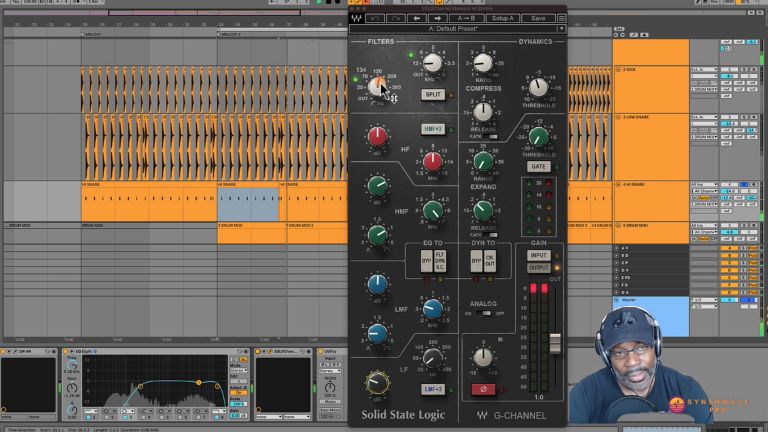Viewport: 768px width, 432px height.
Task: Click the blue LMF frequency knob
Action: point(432,309)
